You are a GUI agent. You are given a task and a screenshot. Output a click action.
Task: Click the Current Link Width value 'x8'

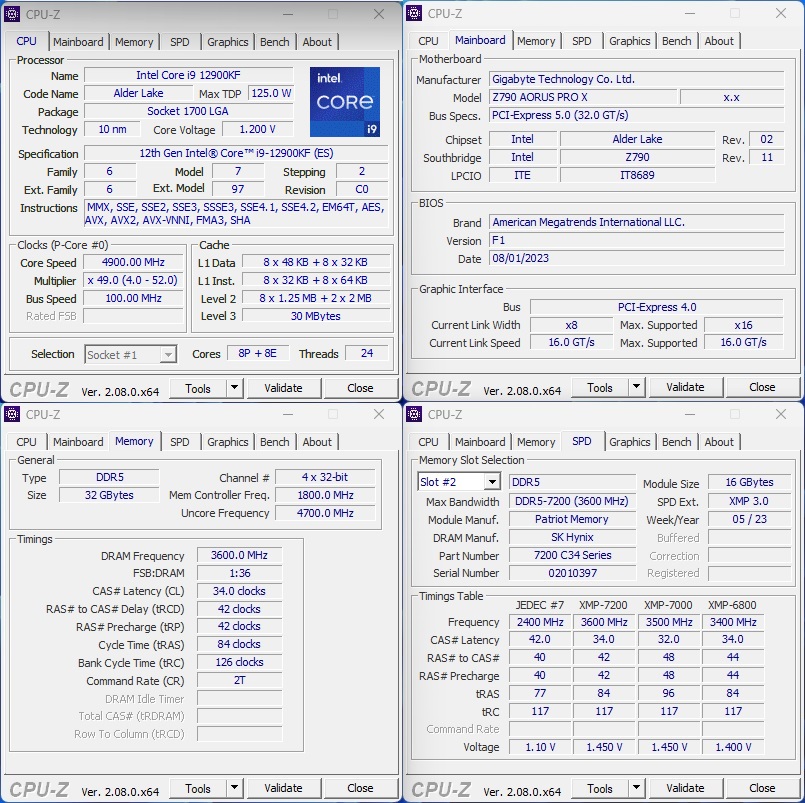click(571, 325)
